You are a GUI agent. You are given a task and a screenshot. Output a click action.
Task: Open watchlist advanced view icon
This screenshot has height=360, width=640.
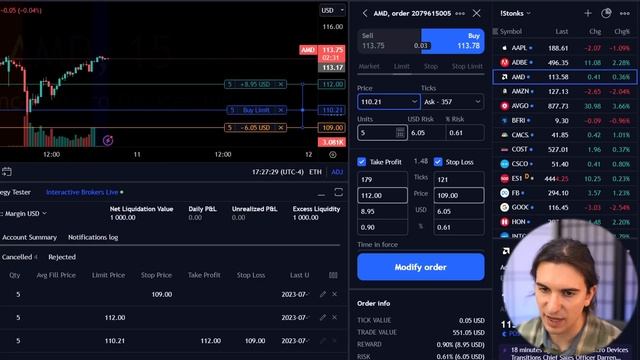(606, 13)
